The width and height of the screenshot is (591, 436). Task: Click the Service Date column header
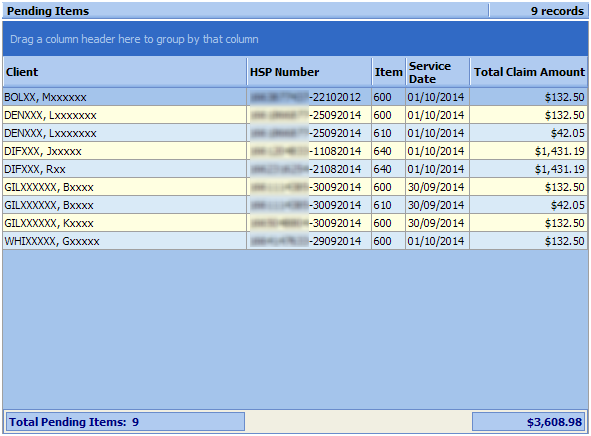[438, 72]
